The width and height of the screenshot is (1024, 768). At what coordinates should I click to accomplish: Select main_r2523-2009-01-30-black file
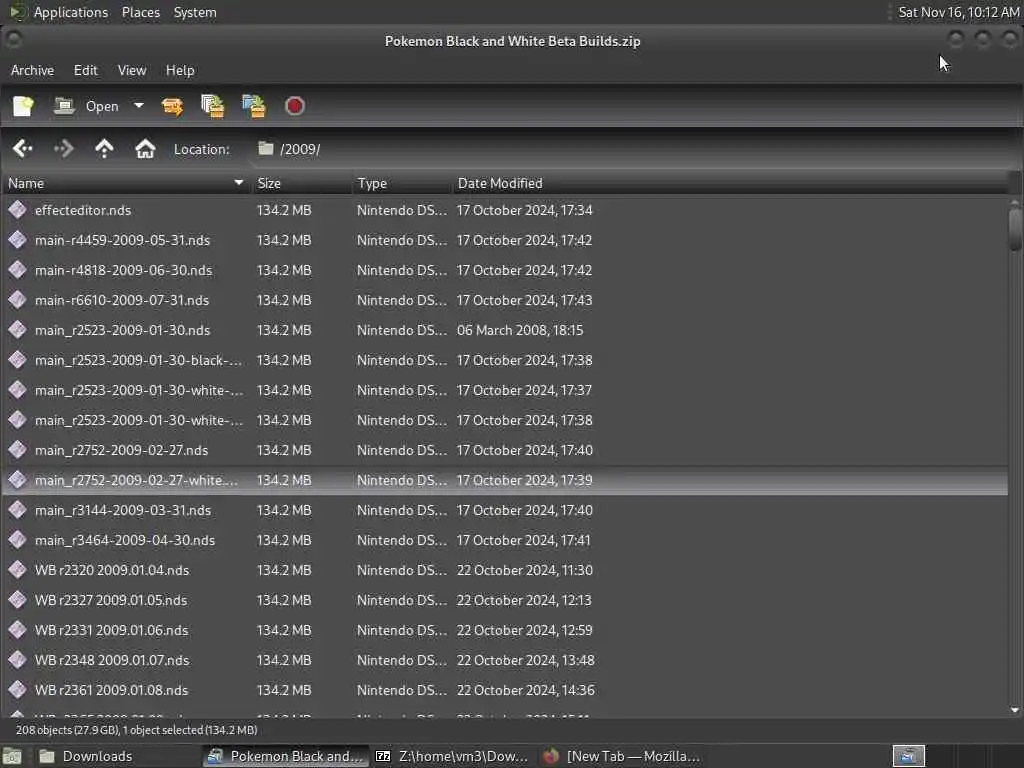[505, 360]
